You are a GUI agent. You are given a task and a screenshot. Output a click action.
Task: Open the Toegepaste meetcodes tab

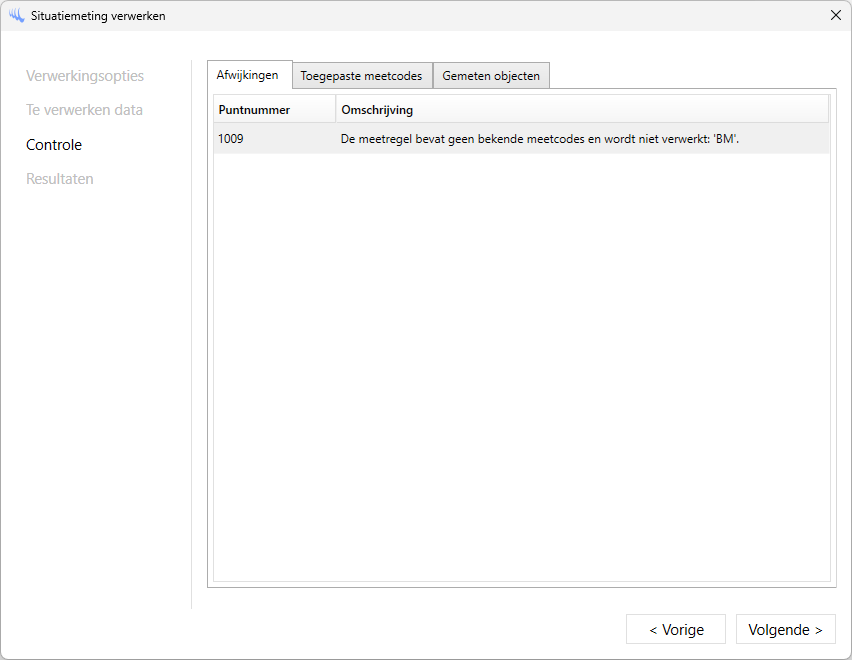pos(361,76)
